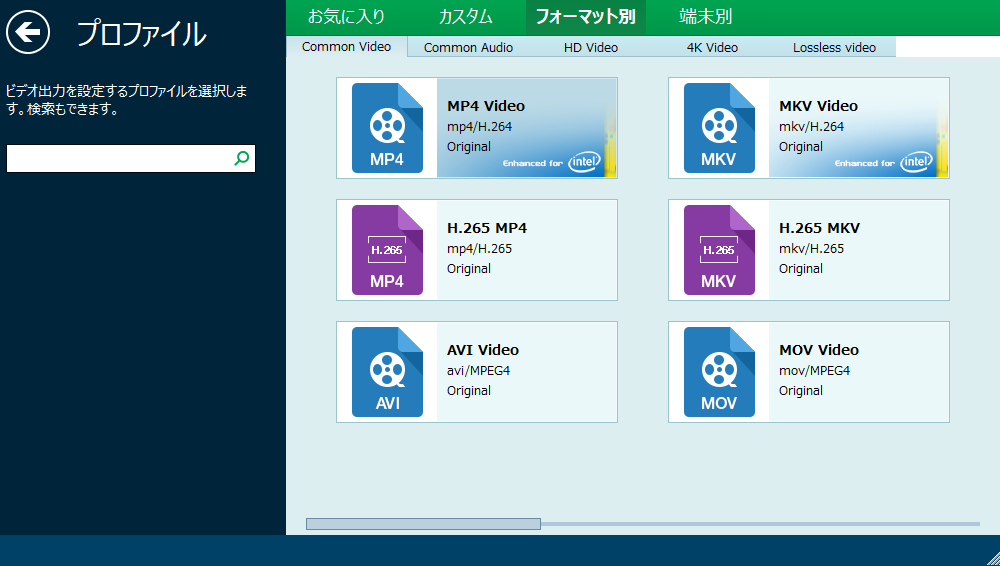This screenshot has width=1000, height=566.
Task: Click the back arrow icon
Action: (28, 32)
